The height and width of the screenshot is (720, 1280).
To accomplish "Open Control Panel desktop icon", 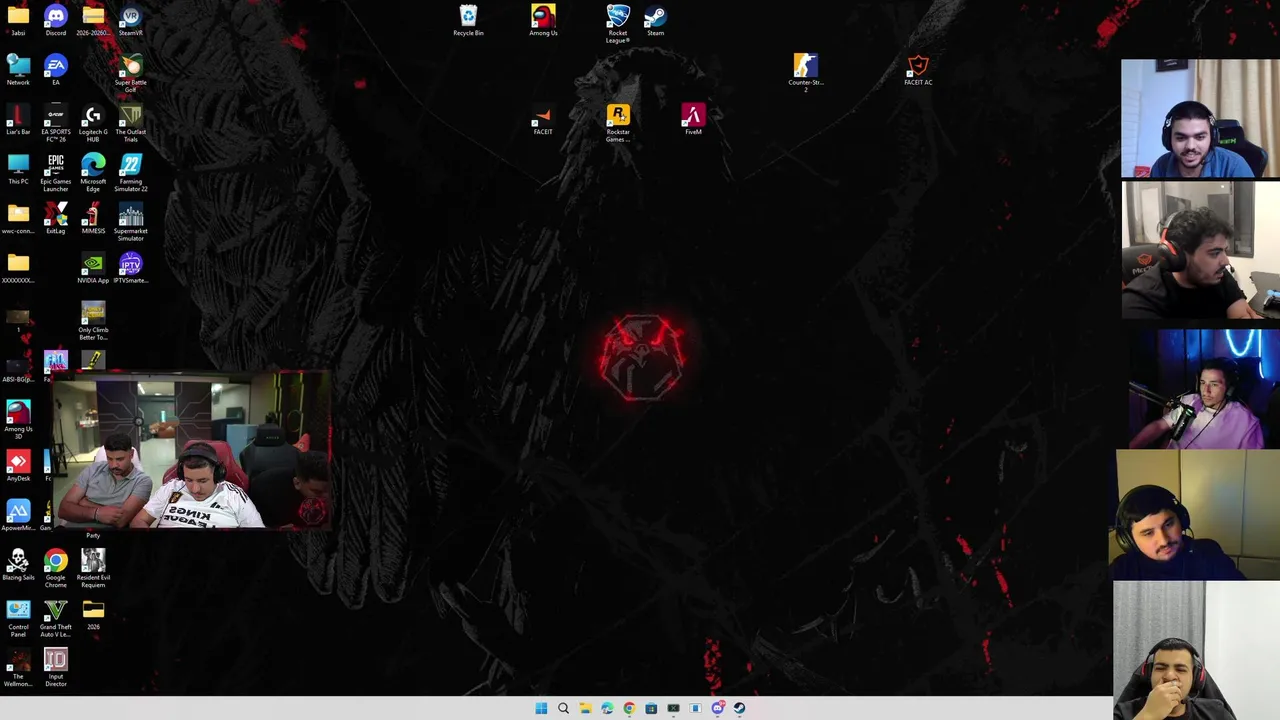I will pyautogui.click(x=18, y=618).
